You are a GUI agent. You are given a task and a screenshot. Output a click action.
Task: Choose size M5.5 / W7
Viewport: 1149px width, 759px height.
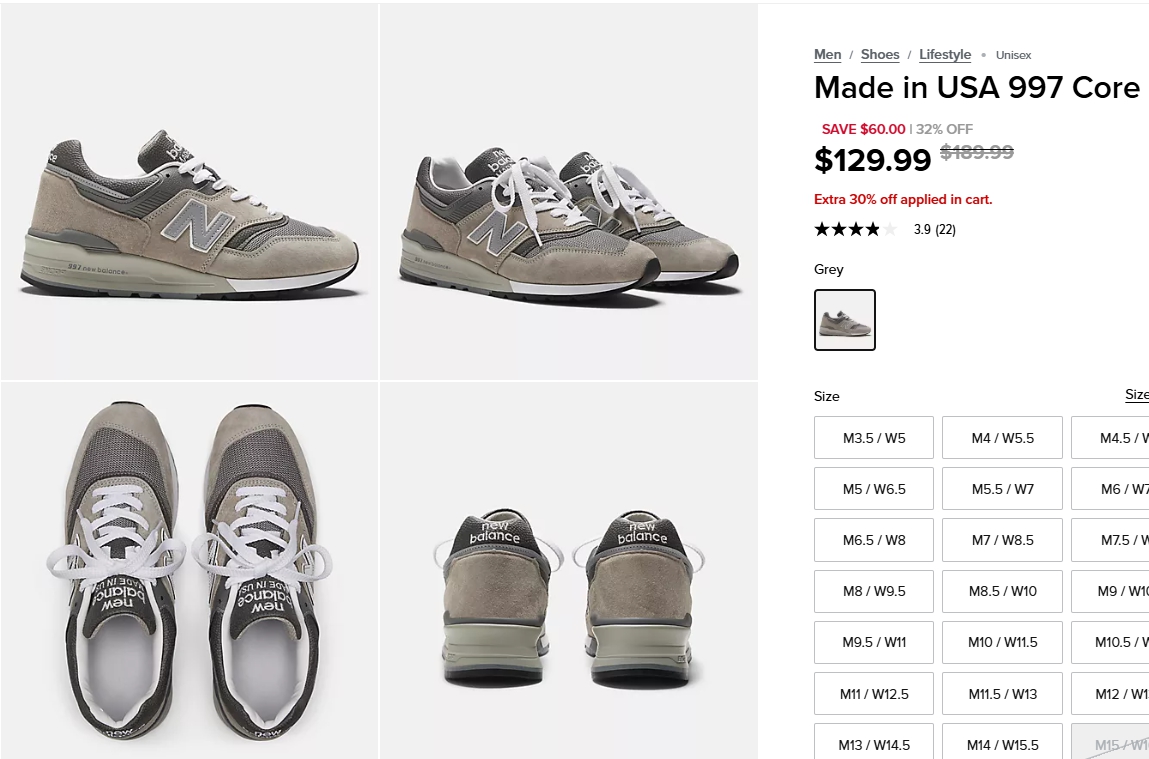[1002, 489]
